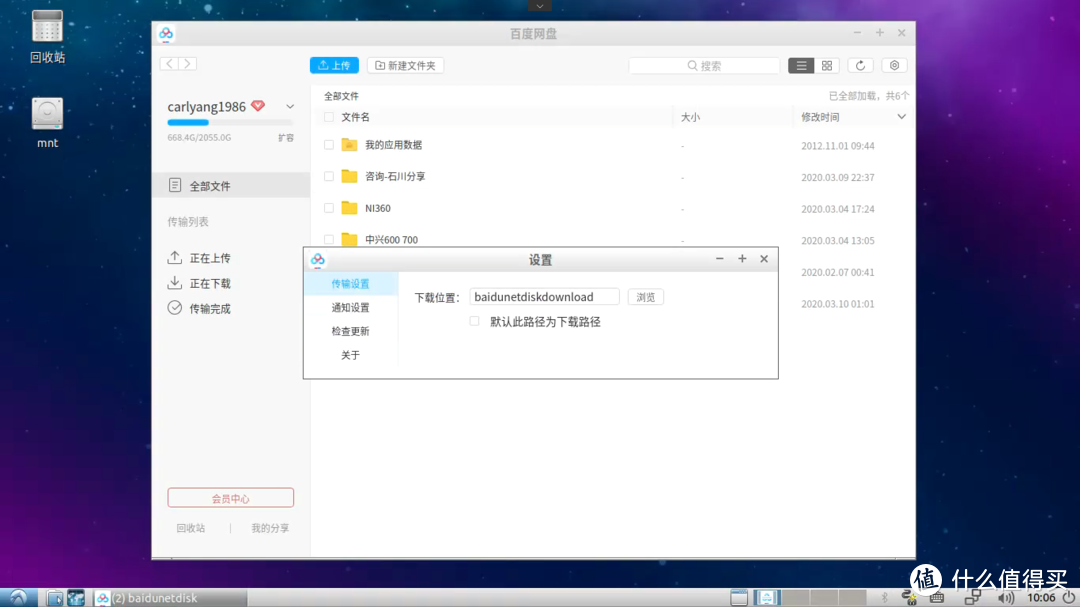Click the power icon in system tray
This screenshot has width=1080, height=607.
(x=1068, y=597)
